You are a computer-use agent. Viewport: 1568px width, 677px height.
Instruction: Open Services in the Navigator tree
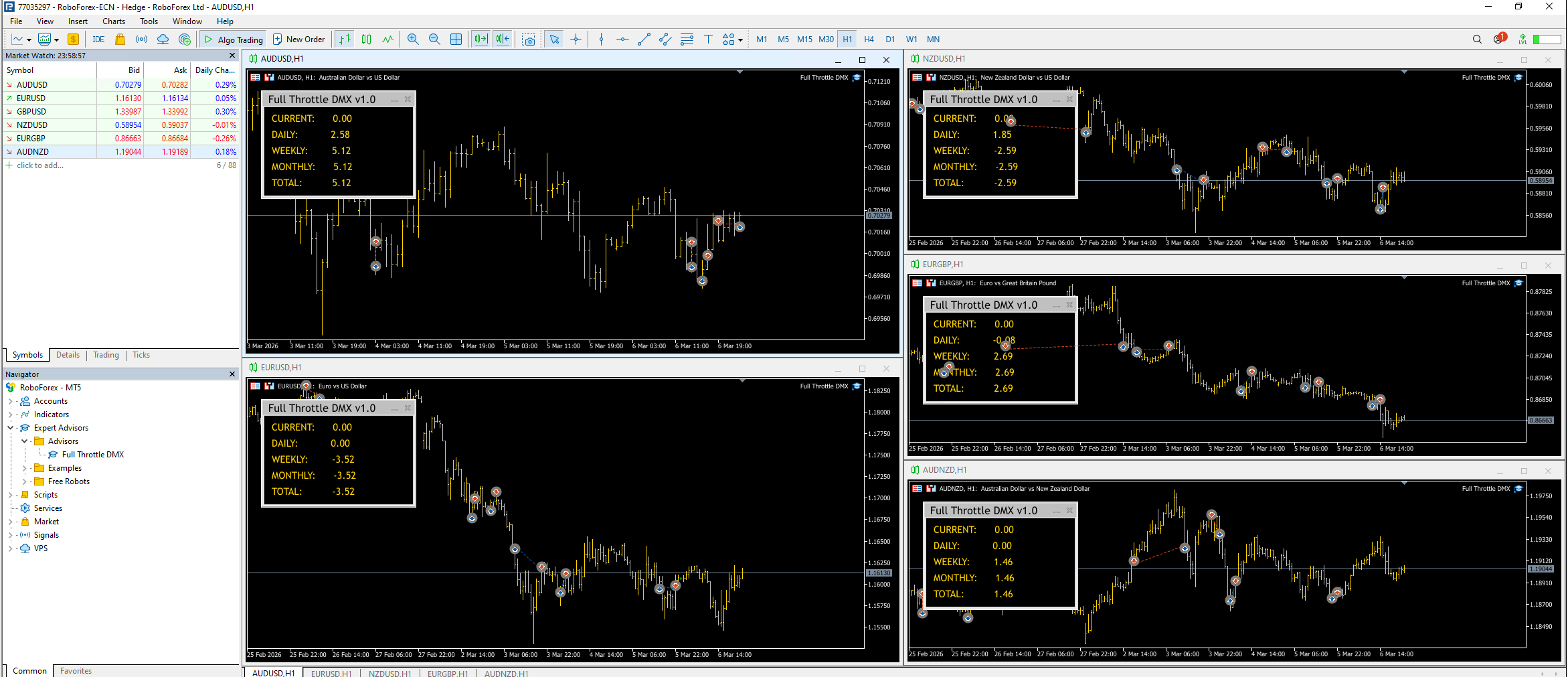[x=48, y=508]
